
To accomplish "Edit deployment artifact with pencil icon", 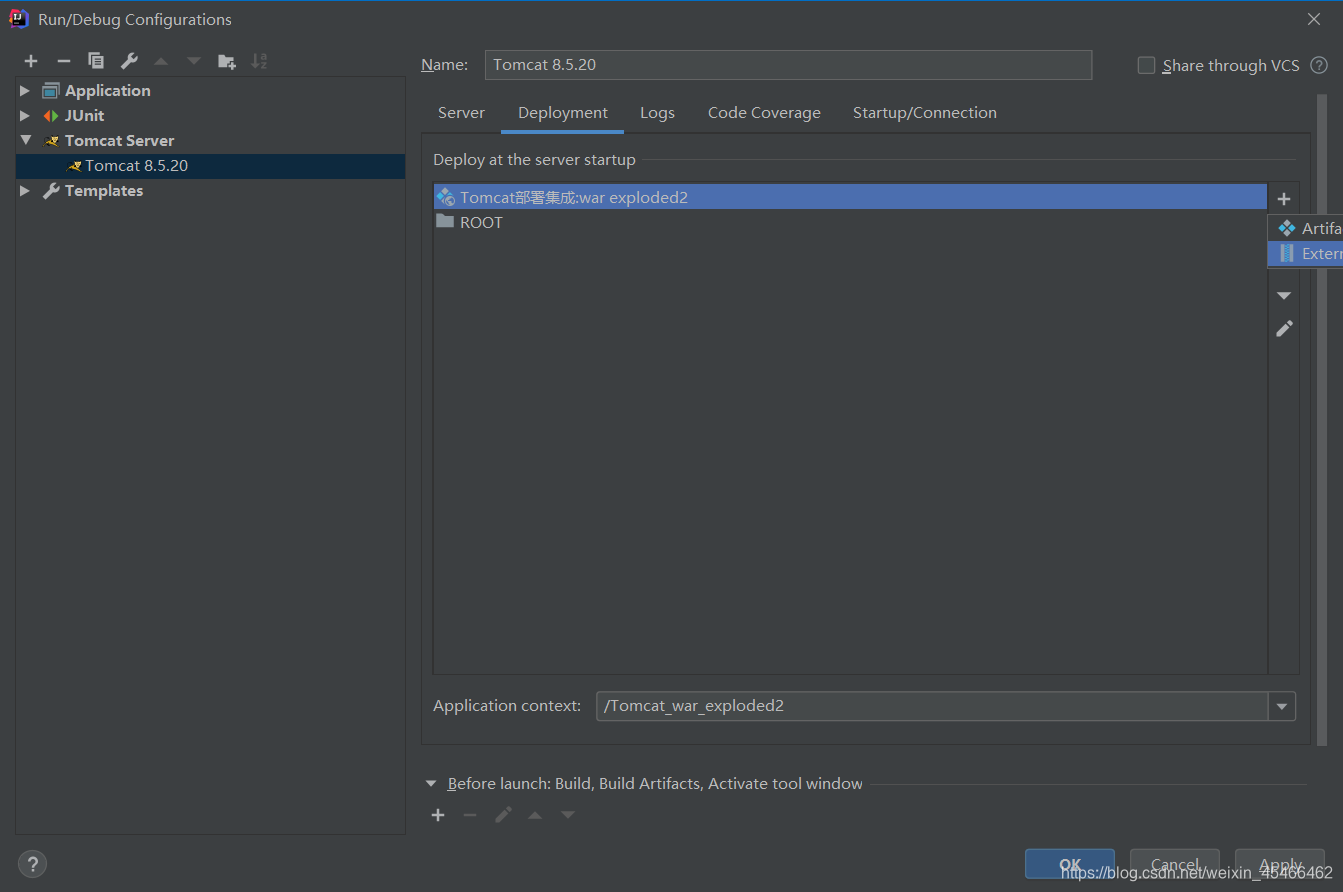I will tap(1284, 328).
